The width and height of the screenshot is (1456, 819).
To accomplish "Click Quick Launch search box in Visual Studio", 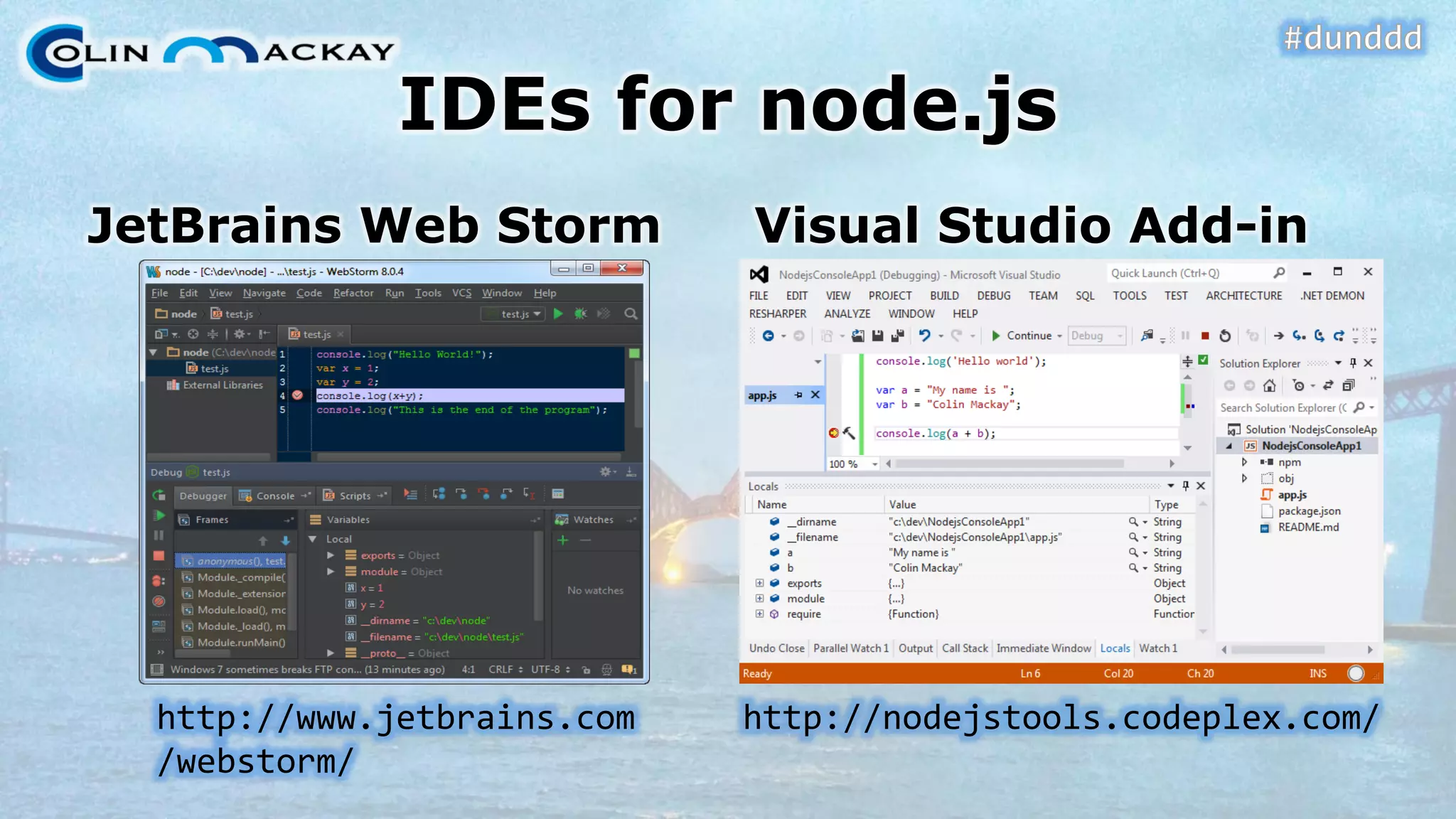I will click(x=1197, y=273).
